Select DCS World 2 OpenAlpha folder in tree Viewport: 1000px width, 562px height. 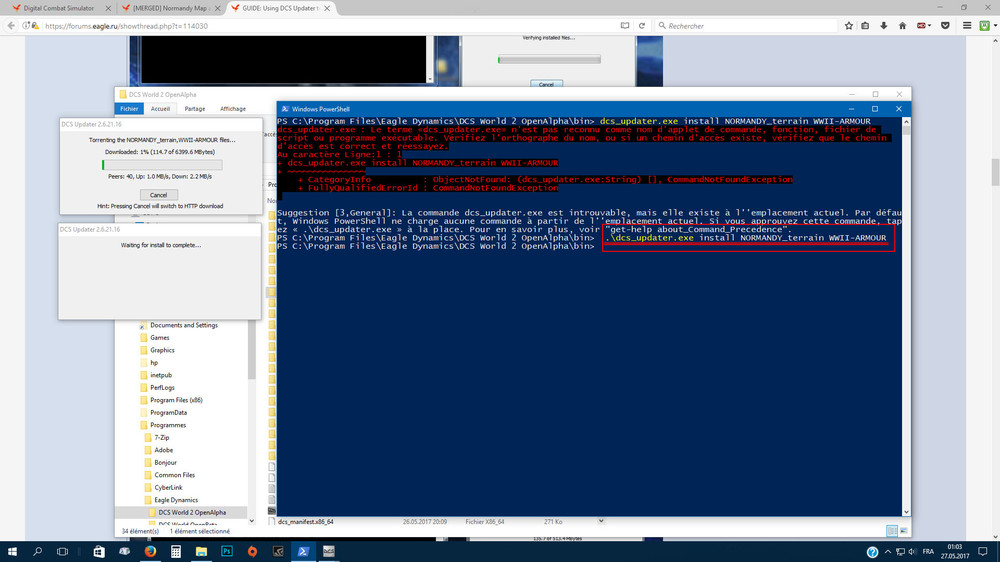point(191,512)
